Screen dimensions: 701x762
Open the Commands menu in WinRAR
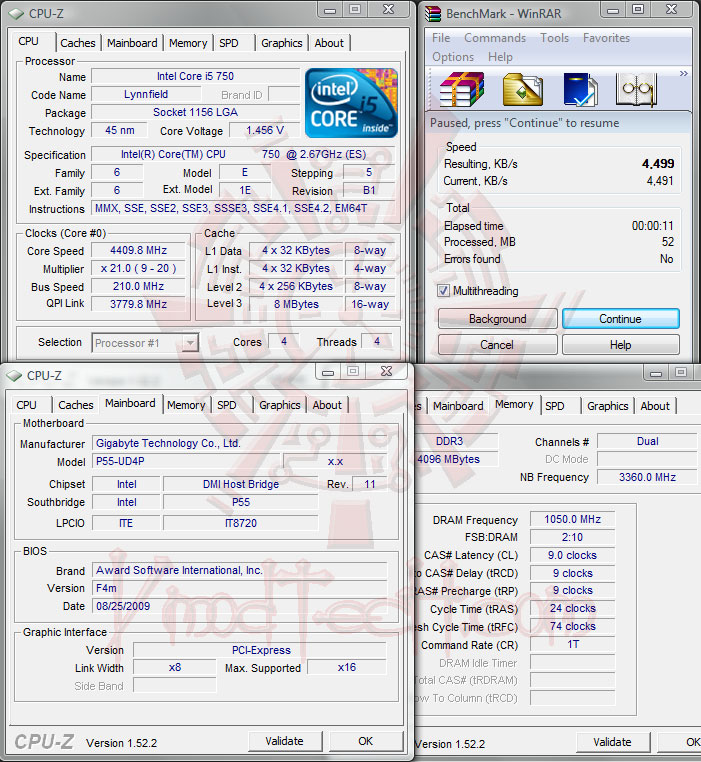(495, 38)
